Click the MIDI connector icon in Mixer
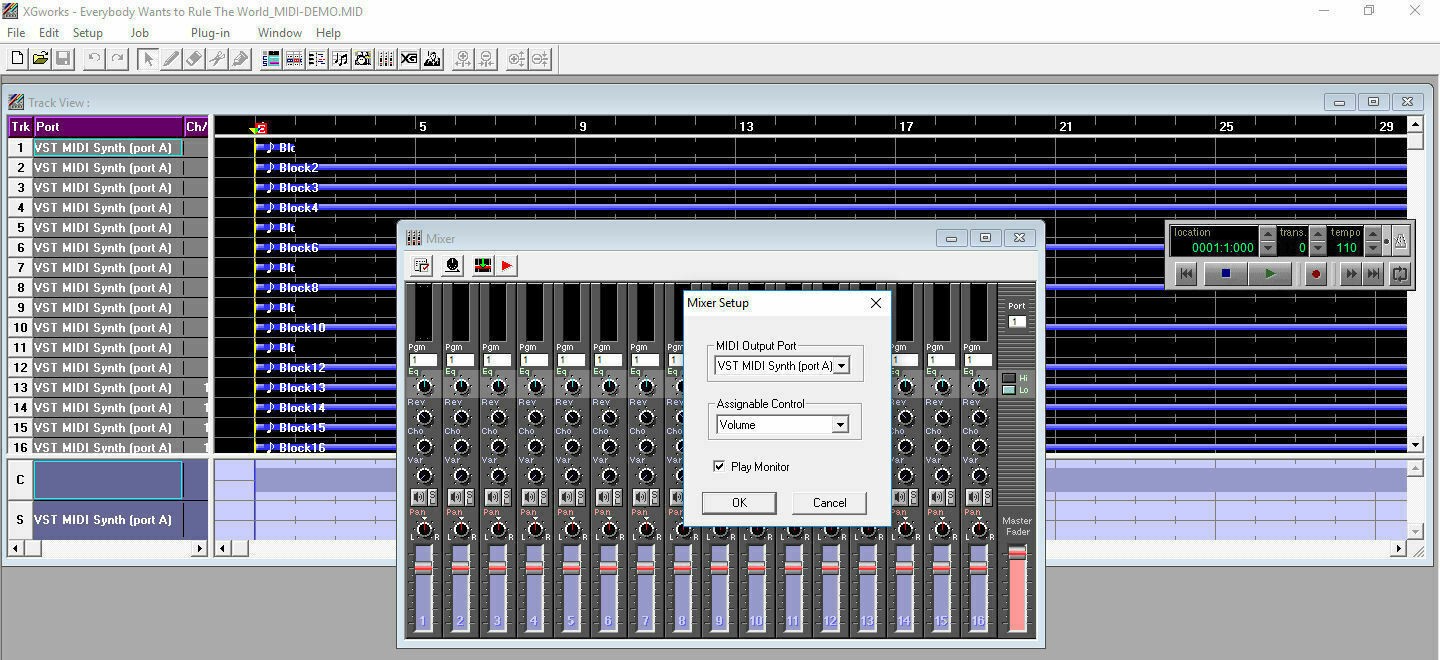The width and height of the screenshot is (1440, 660). pos(452,265)
